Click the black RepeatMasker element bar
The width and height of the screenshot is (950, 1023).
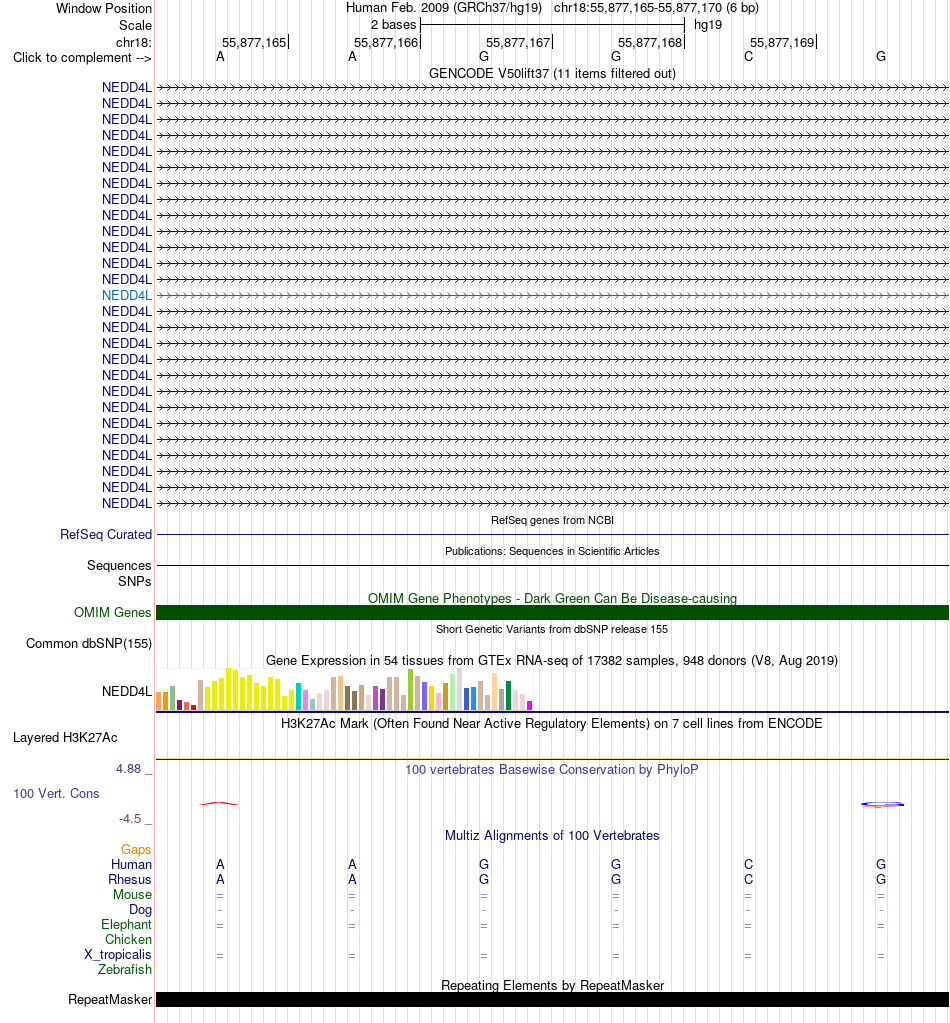click(x=552, y=1000)
